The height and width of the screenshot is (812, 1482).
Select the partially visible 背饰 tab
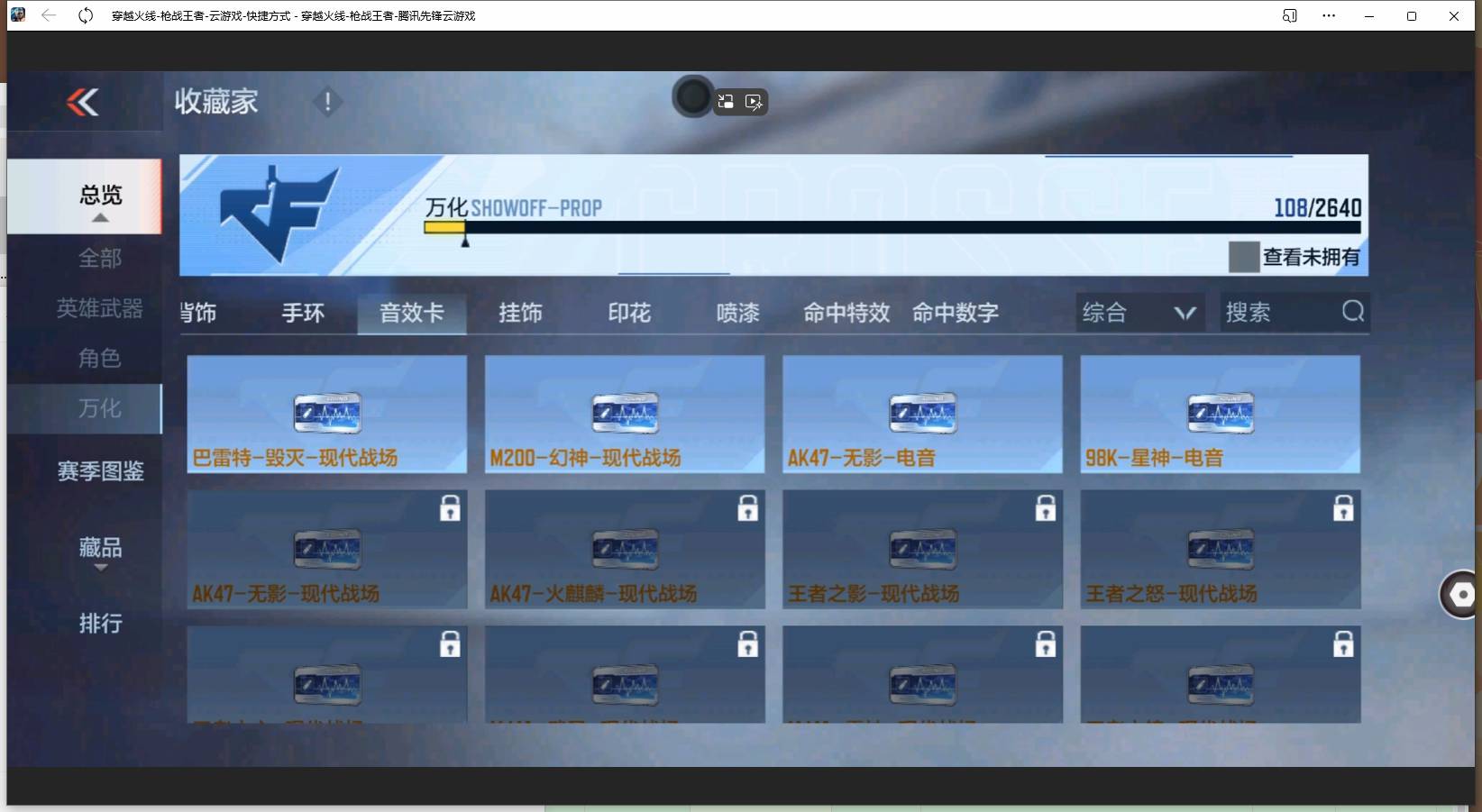[x=198, y=313]
